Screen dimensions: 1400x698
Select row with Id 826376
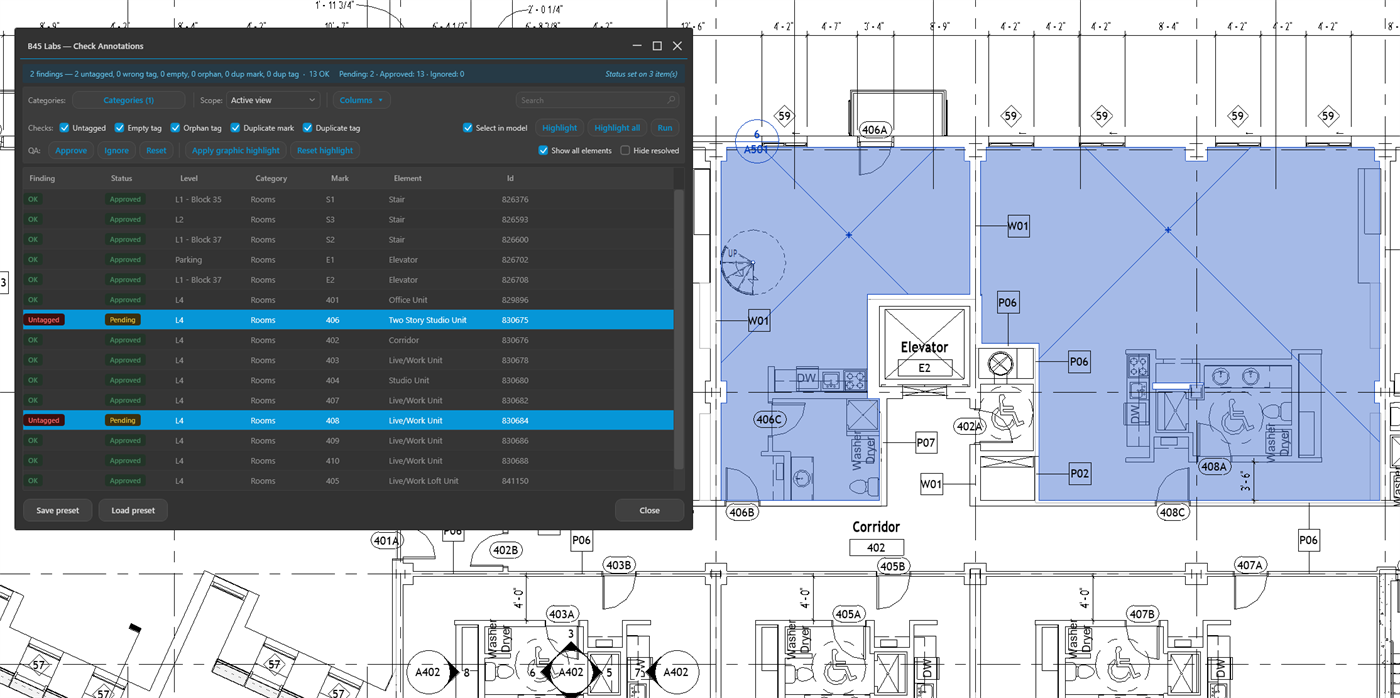348,200
